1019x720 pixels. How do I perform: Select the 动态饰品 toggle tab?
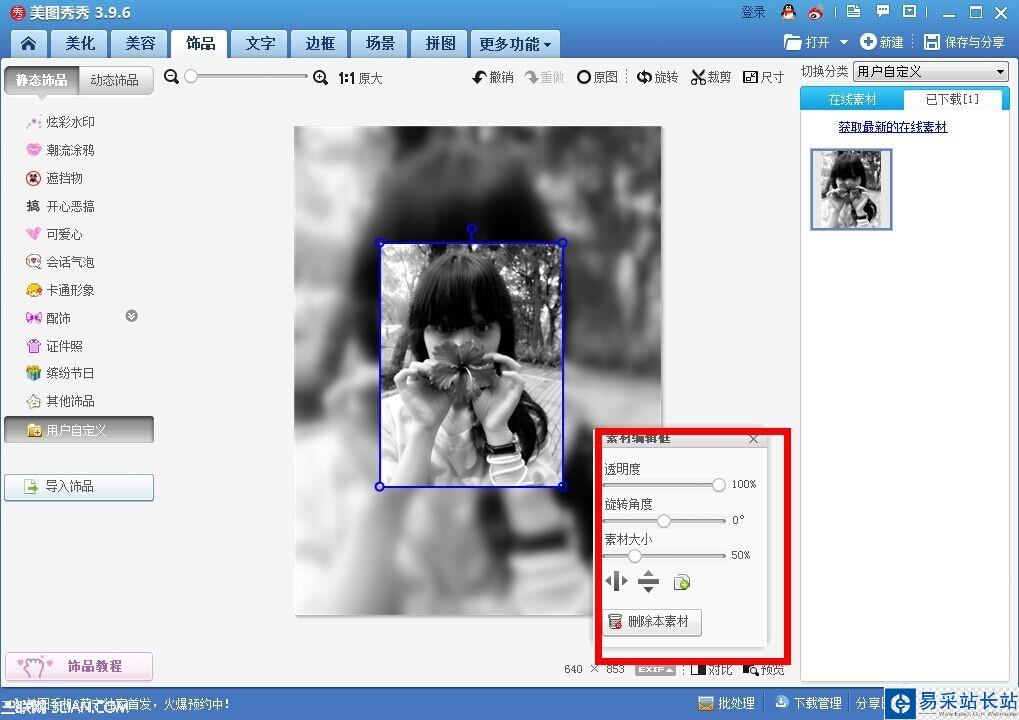pyautogui.click(x=115, y=80)
